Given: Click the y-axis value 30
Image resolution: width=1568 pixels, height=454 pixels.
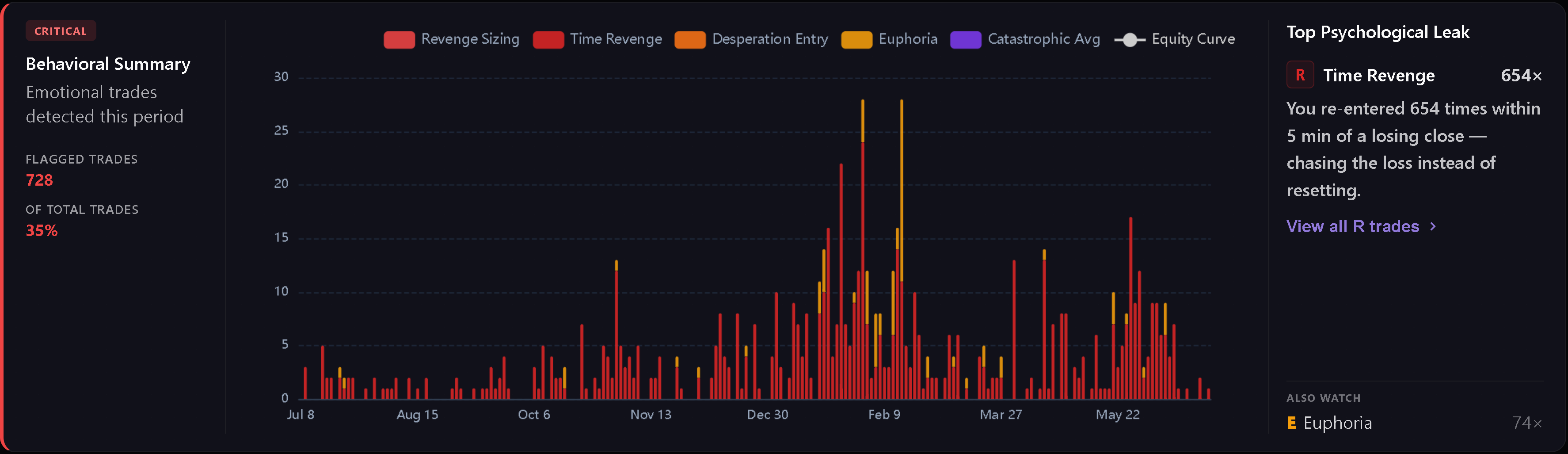Looking at the screenshot, I should pos(281,77).
